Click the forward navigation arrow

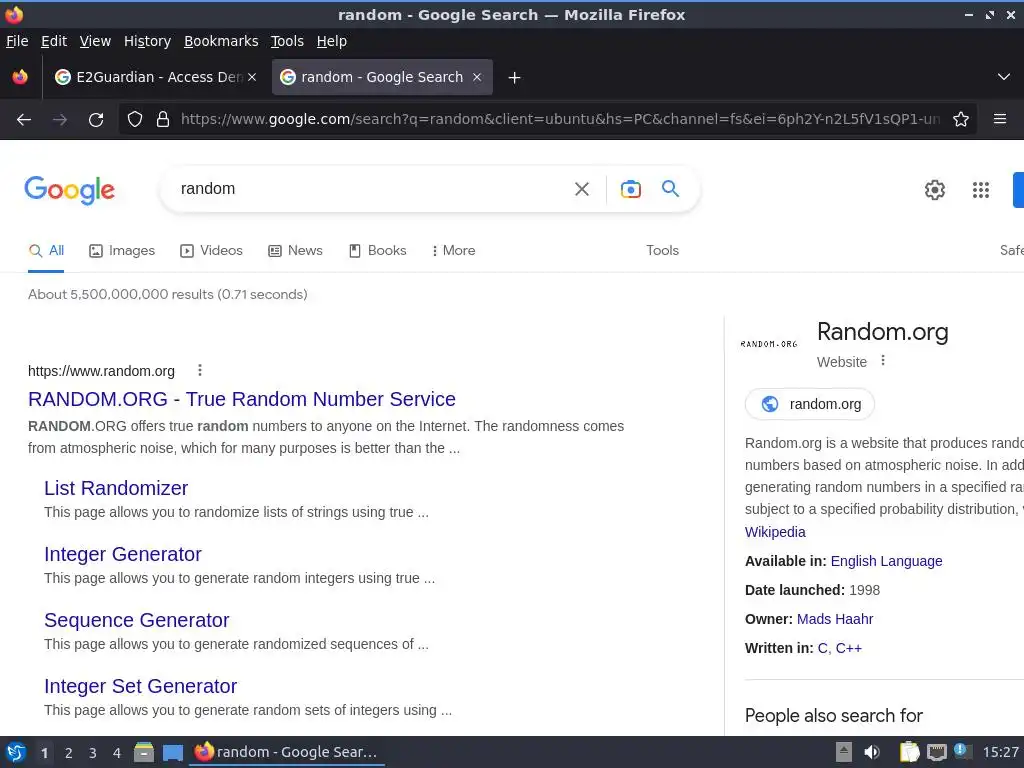click(x=60, y=120)
